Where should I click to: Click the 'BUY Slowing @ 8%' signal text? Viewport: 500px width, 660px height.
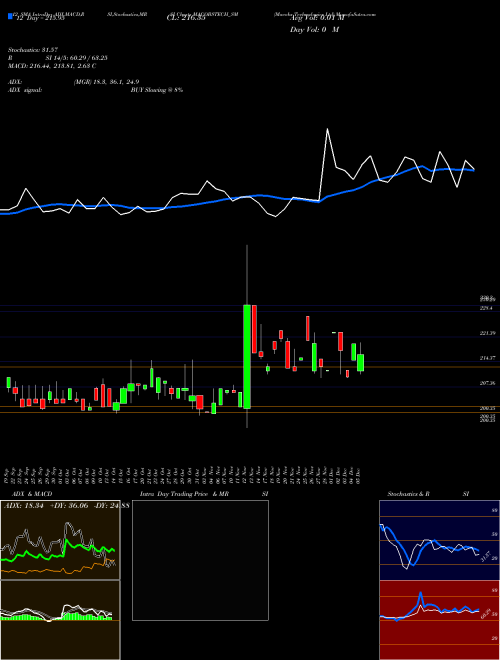(x=157, y=90)
